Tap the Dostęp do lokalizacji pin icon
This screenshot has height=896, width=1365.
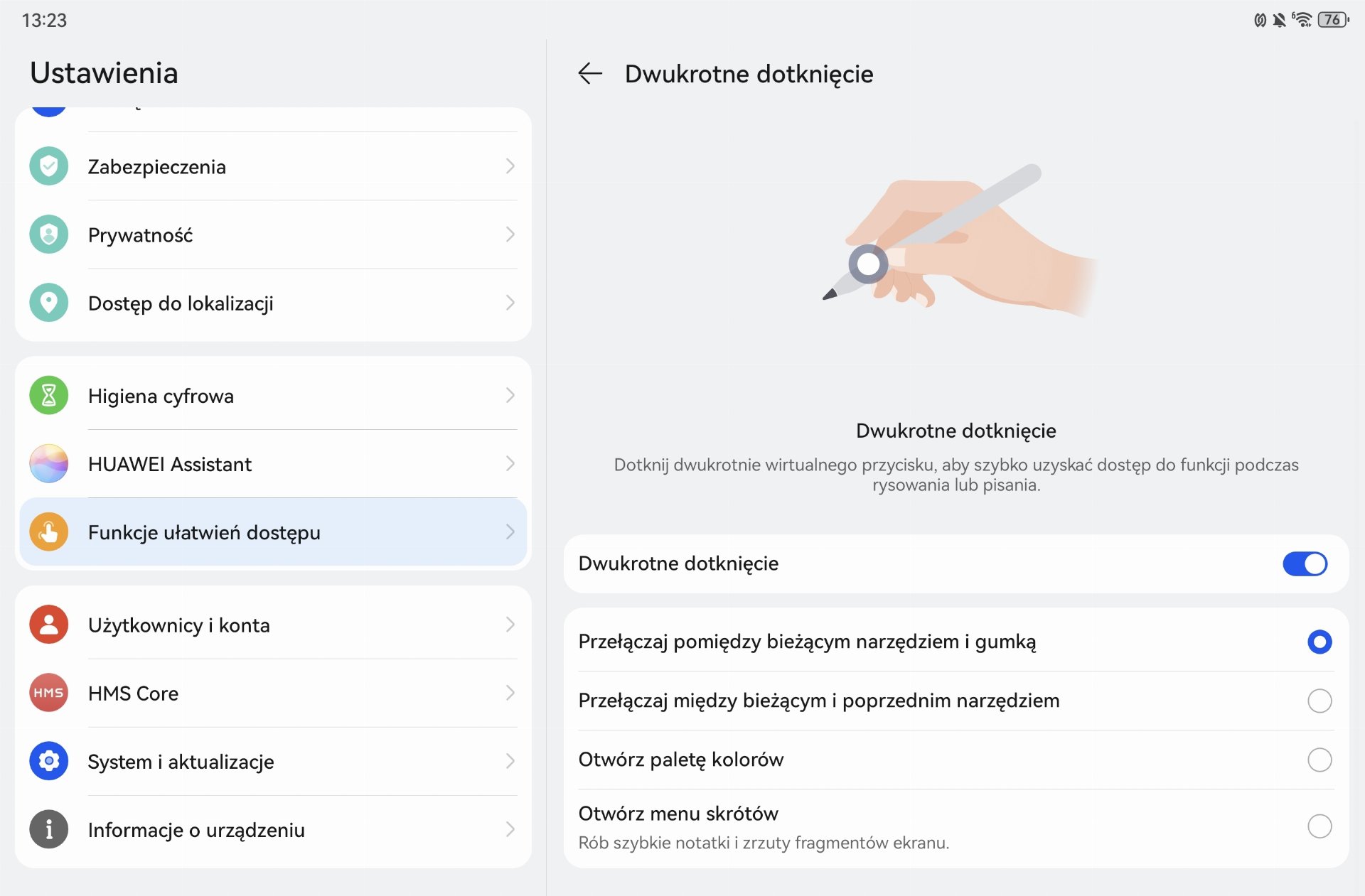48,303
